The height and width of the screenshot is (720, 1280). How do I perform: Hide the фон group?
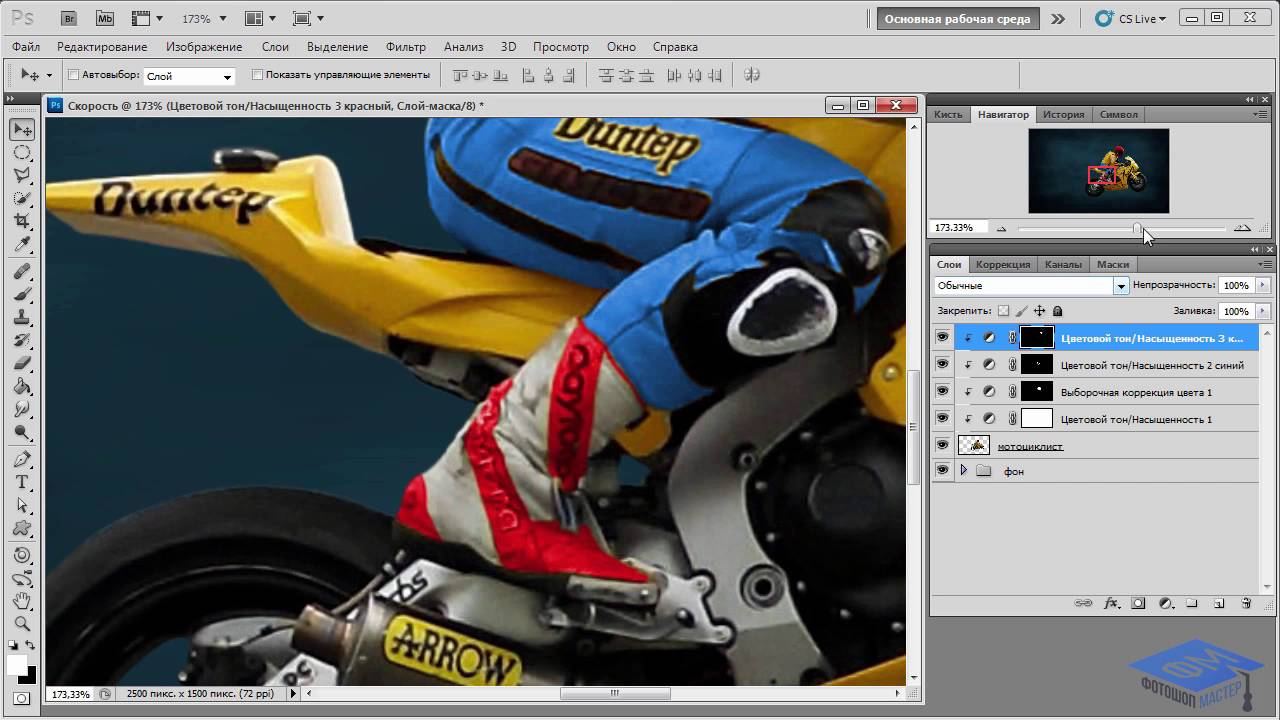942,470
